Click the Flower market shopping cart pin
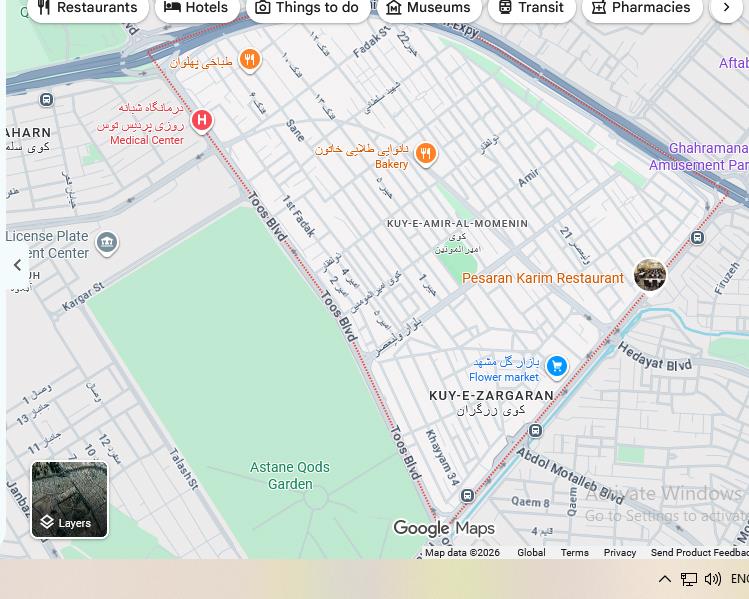 pos(556,367)
